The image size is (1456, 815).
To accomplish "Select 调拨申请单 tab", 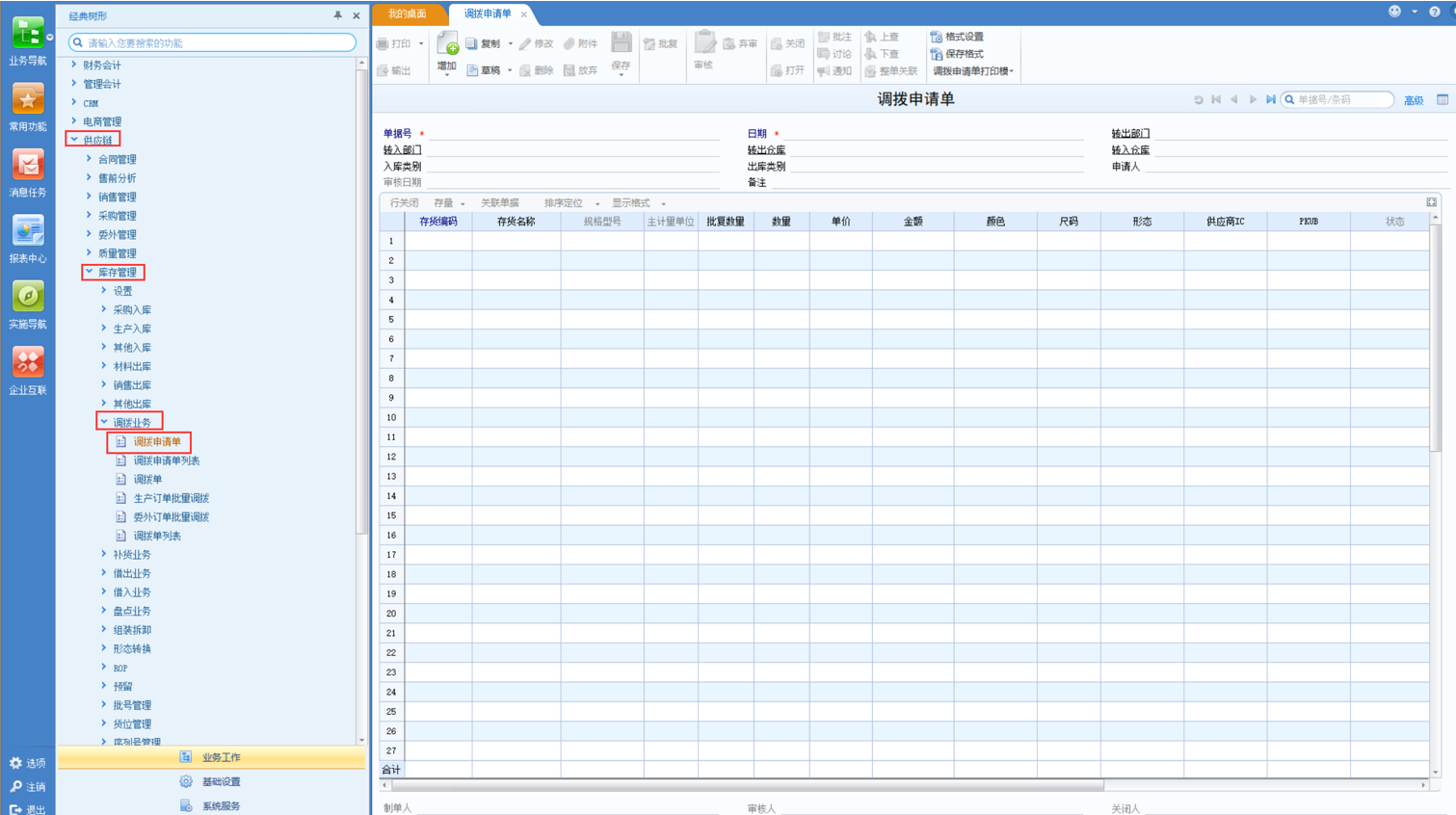I will [488, 14].
